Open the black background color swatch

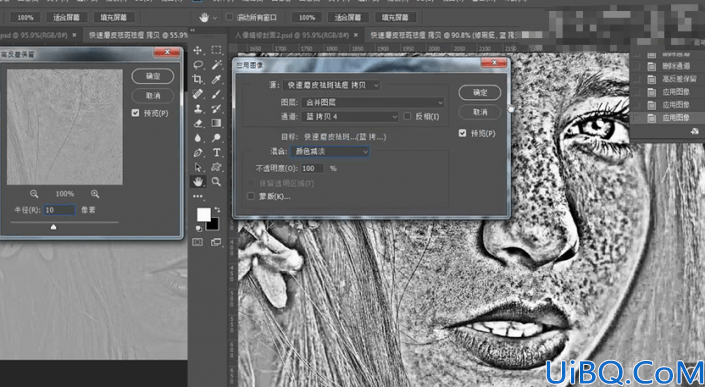[x=213, y=224]
